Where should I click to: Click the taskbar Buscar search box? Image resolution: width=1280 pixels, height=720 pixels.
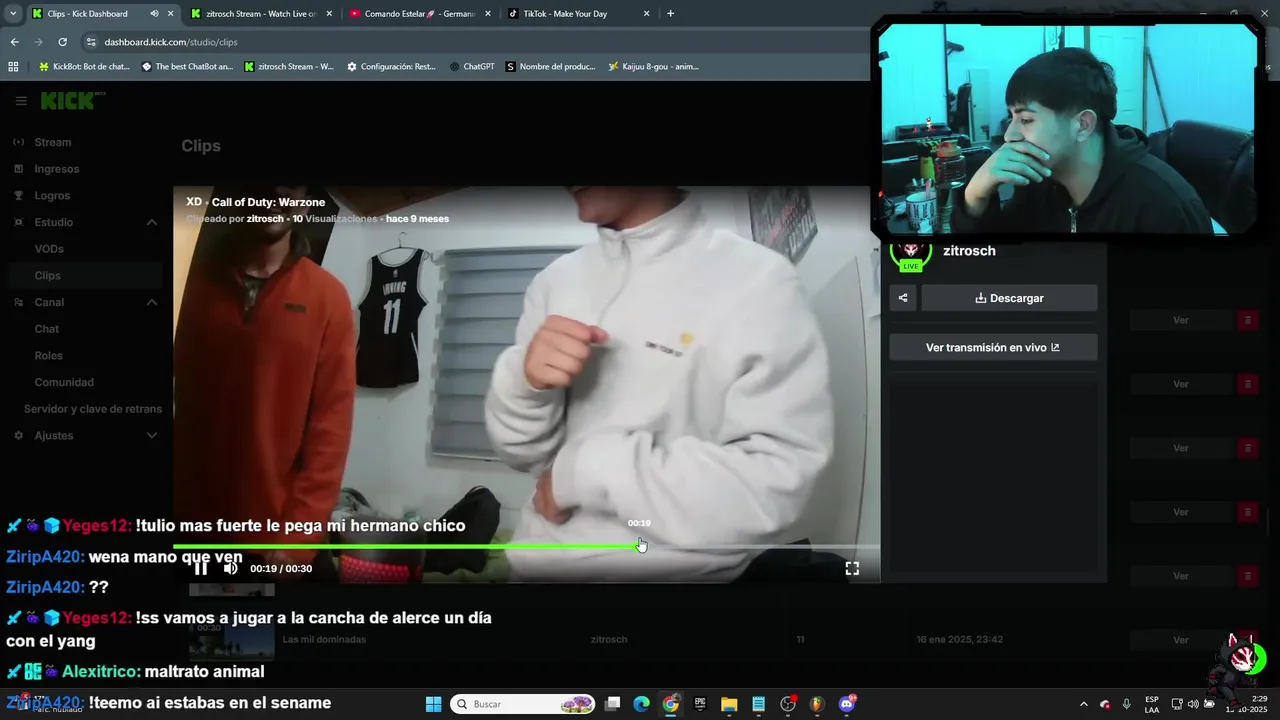click(x=522, y=704)
